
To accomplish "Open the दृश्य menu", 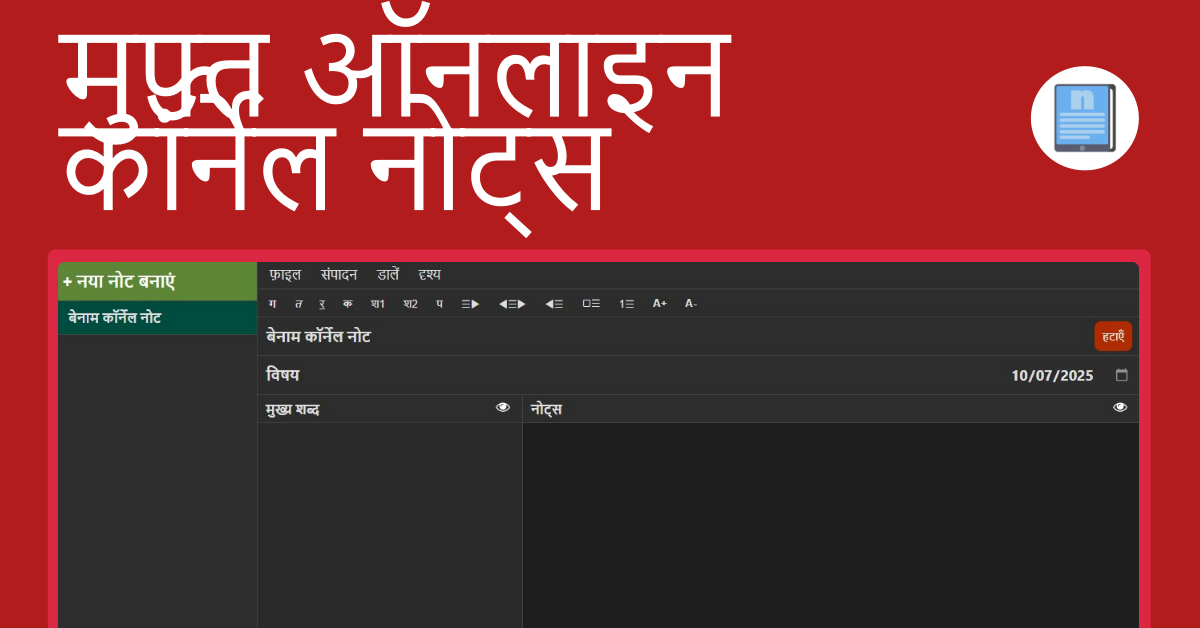I will [430, 275].
